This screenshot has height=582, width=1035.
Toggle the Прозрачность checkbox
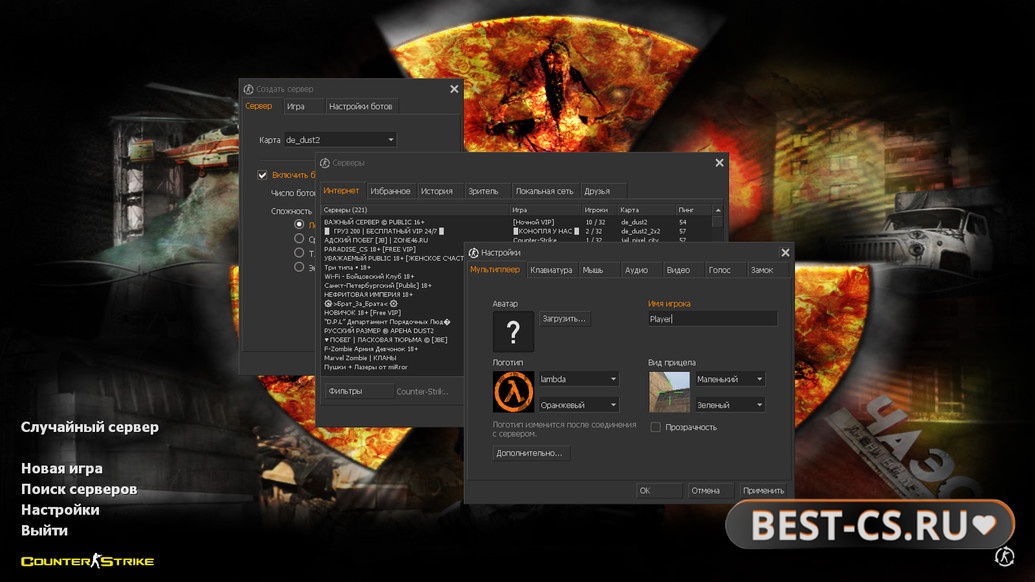[655, 427]
